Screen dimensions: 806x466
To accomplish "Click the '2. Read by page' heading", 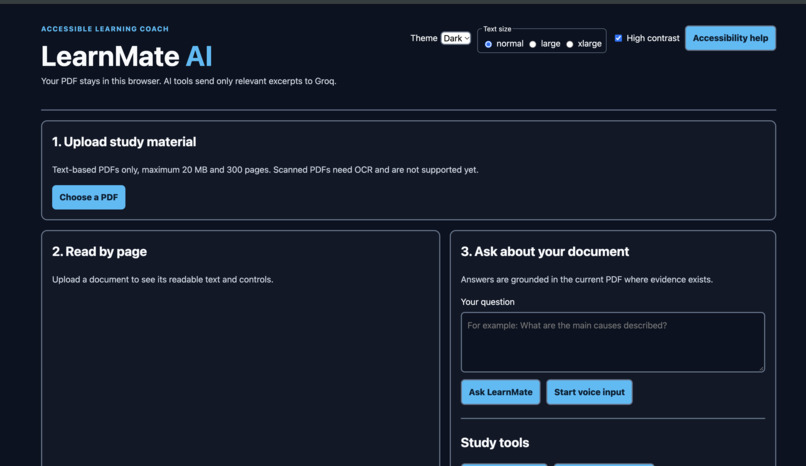I will (x=99, y=252).
